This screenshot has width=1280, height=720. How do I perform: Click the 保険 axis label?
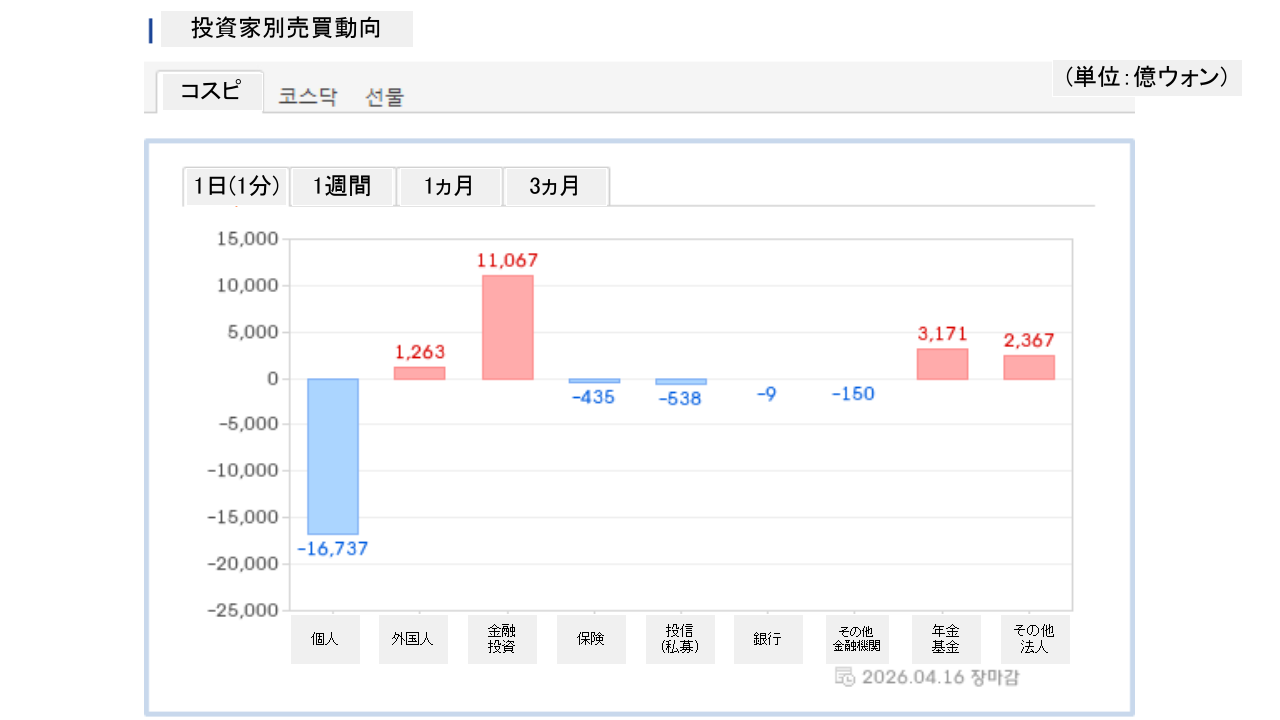(591, 639)
